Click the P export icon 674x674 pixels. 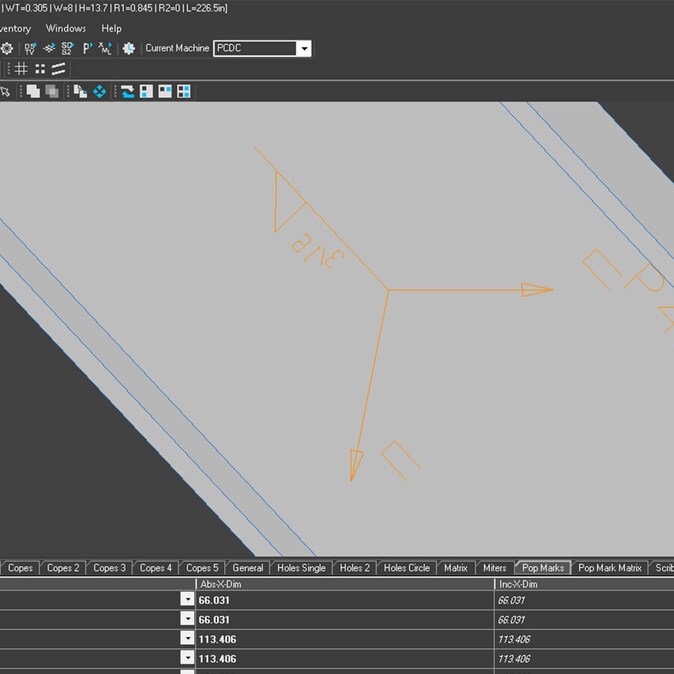pyautogui.click(x=88, y=48)
